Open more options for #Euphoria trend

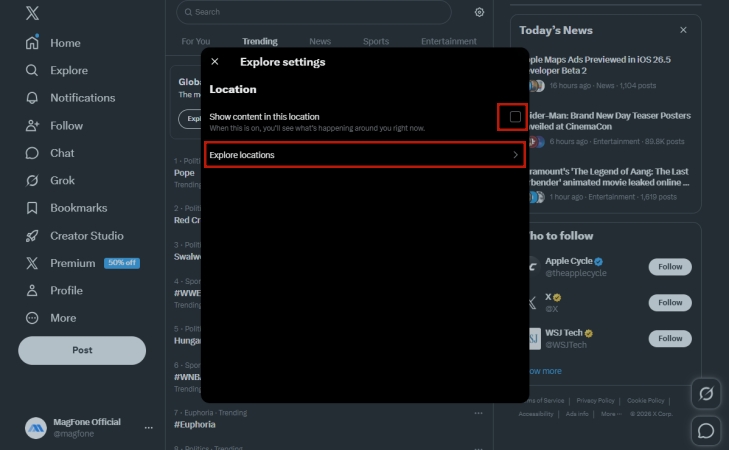tap(478, 413)
